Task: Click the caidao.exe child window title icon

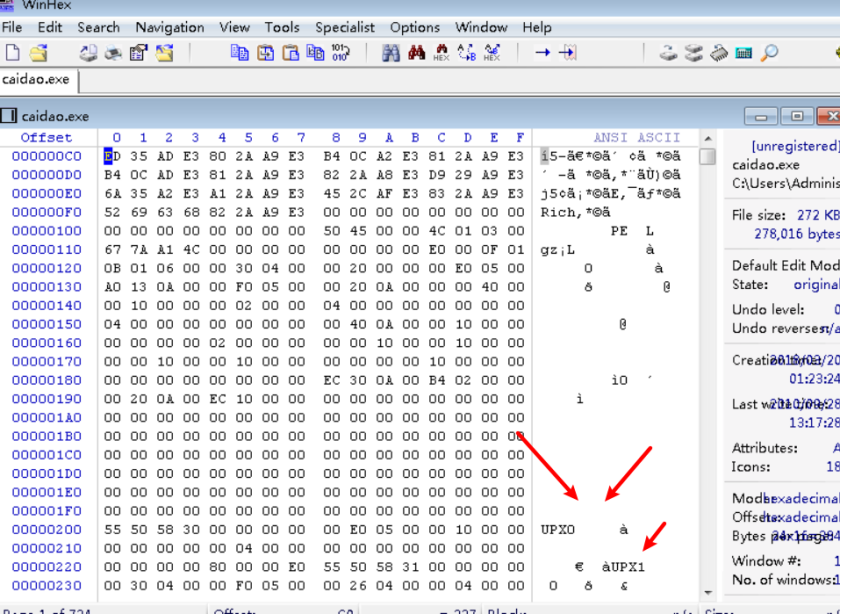Action: pyautogui.click(x=9, y=115)
